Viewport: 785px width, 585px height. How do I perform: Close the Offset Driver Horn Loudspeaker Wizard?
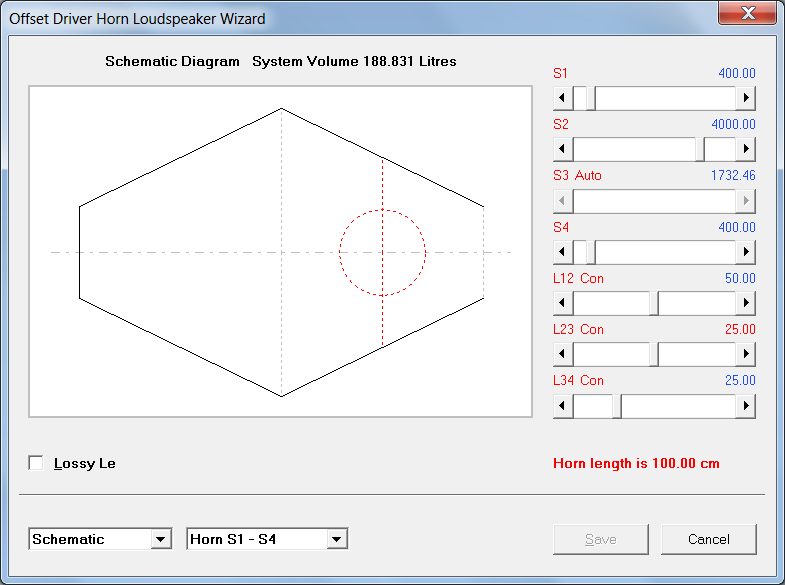pos(747,12)
